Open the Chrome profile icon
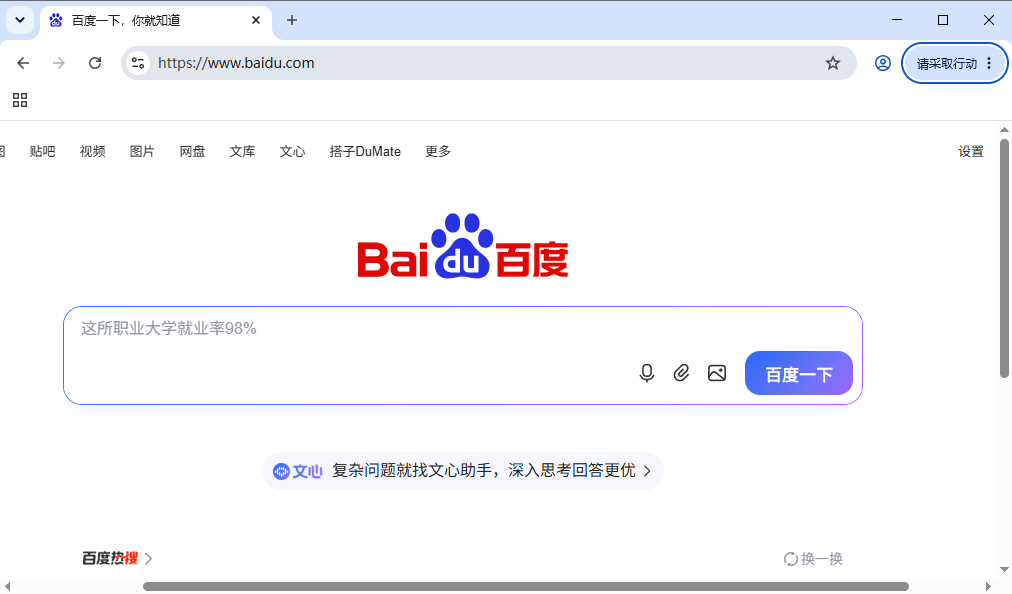 [883, 63]
